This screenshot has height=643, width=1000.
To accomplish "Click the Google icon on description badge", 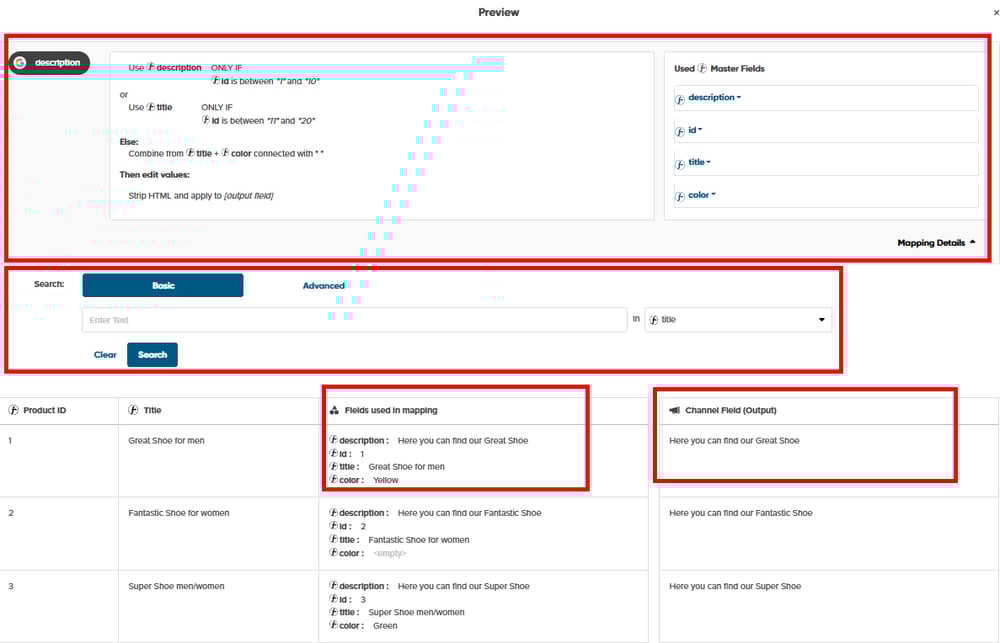I will pyautogui.click(x=20, y=63).
